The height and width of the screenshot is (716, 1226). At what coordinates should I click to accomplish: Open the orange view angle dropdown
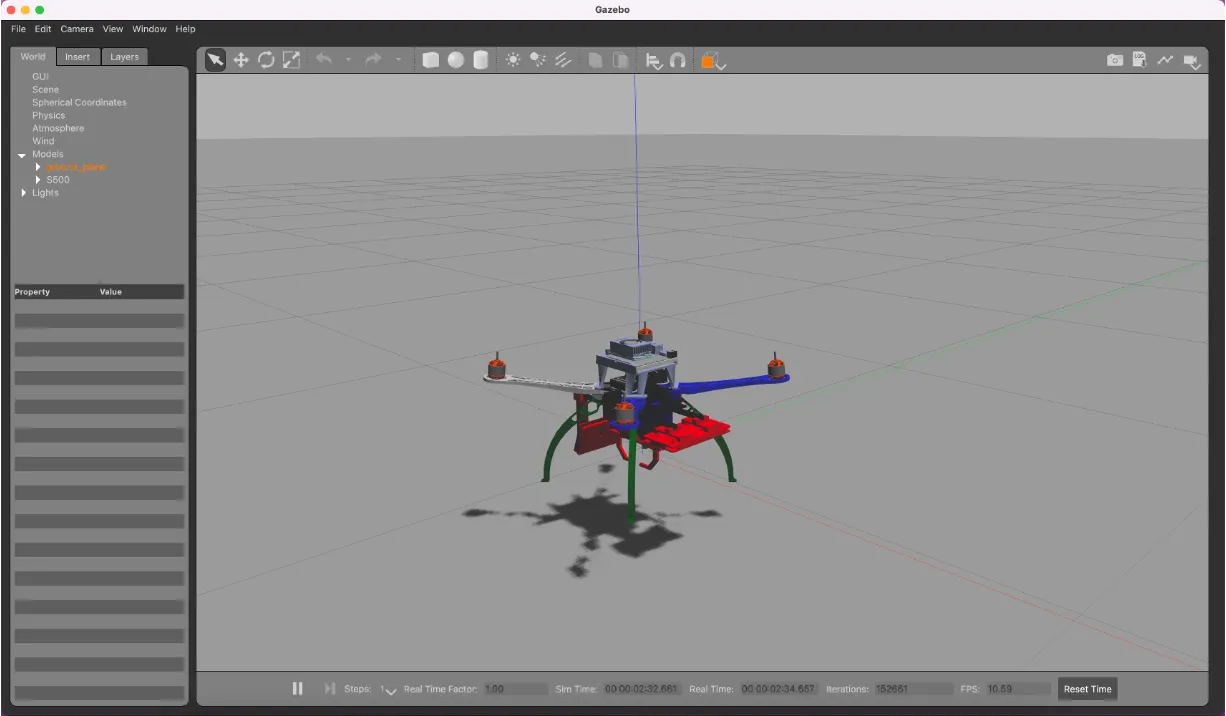click(x=713, y=61)
